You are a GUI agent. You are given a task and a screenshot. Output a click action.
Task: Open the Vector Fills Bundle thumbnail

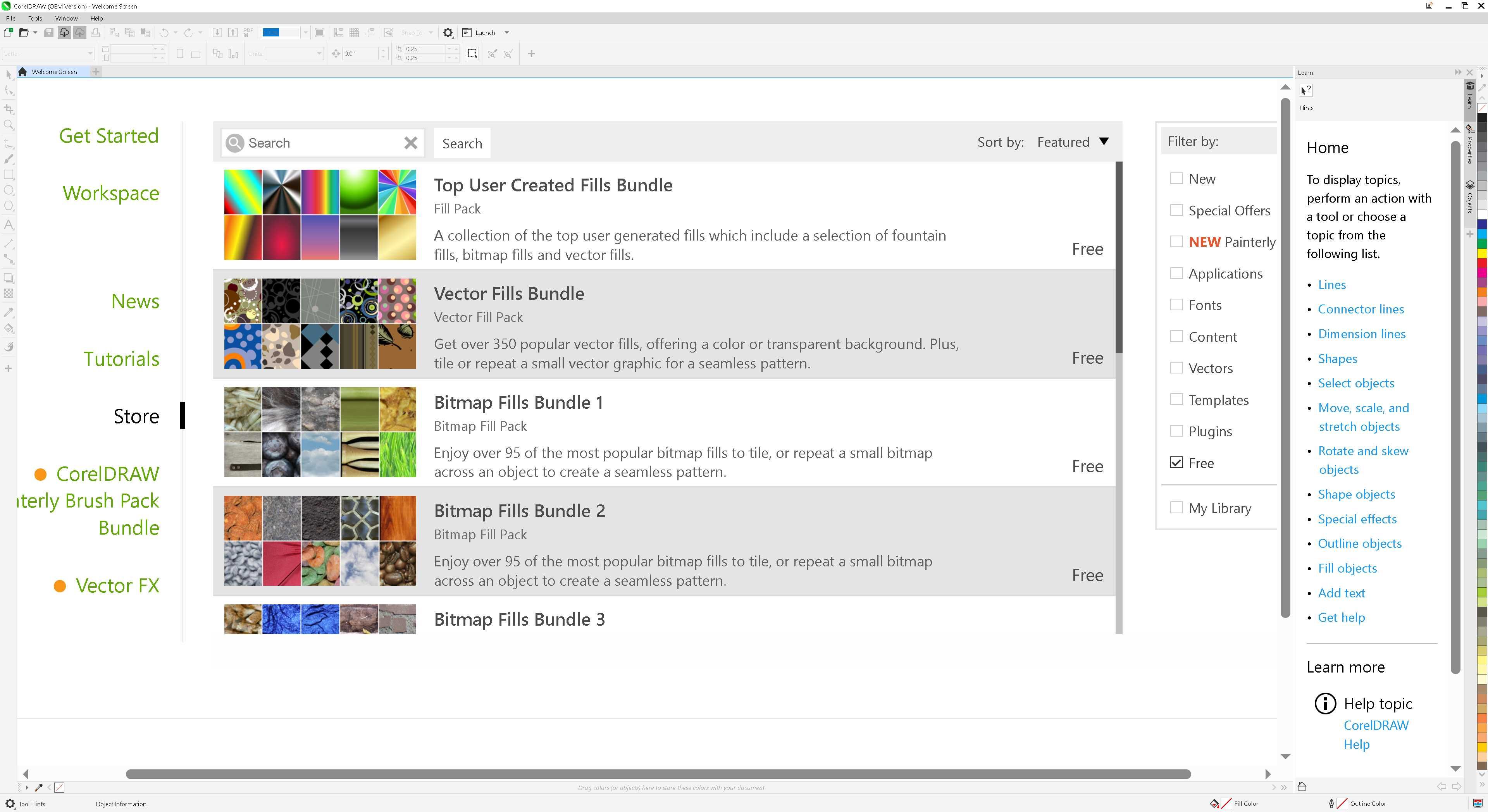tap(320, 323)
